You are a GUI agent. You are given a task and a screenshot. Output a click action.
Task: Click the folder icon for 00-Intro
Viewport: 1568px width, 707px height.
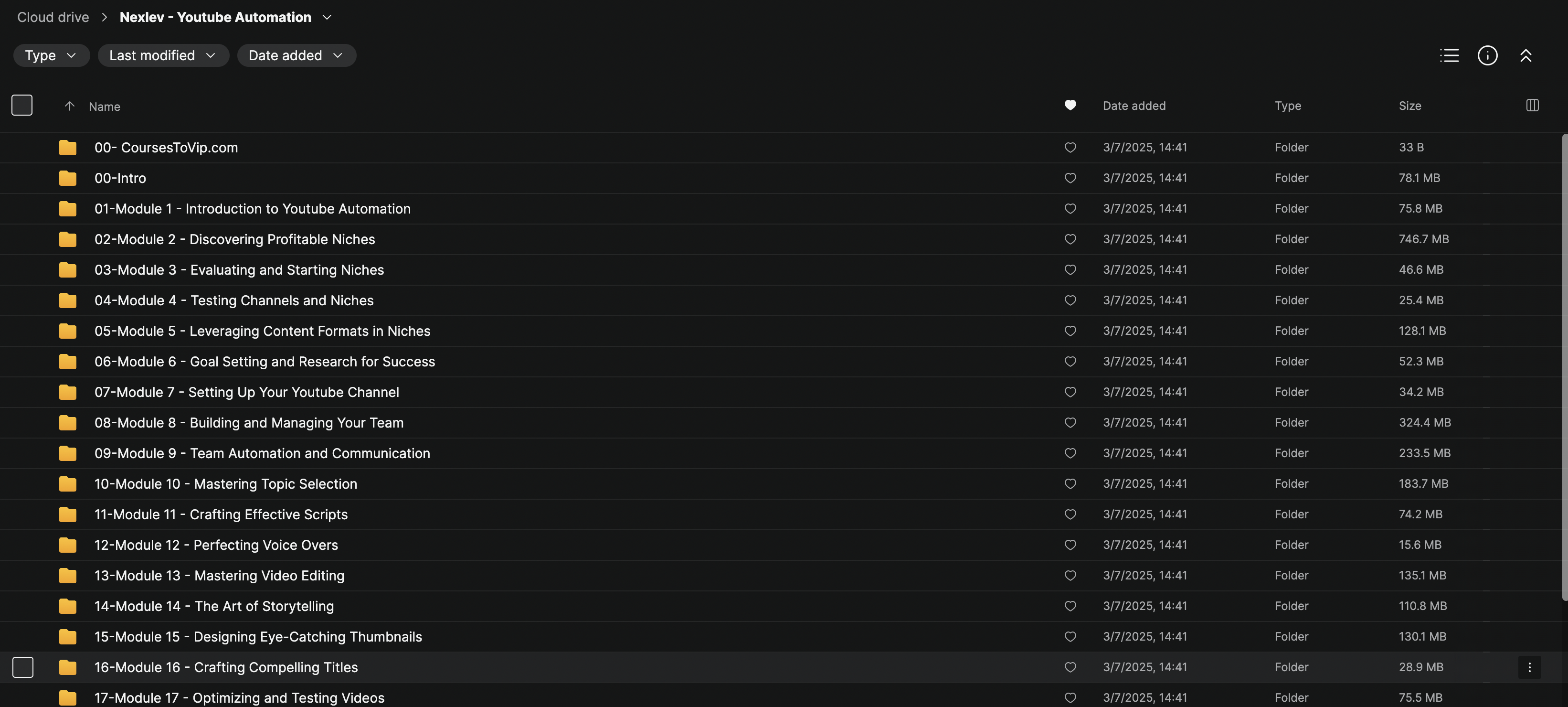pos(68,179)
